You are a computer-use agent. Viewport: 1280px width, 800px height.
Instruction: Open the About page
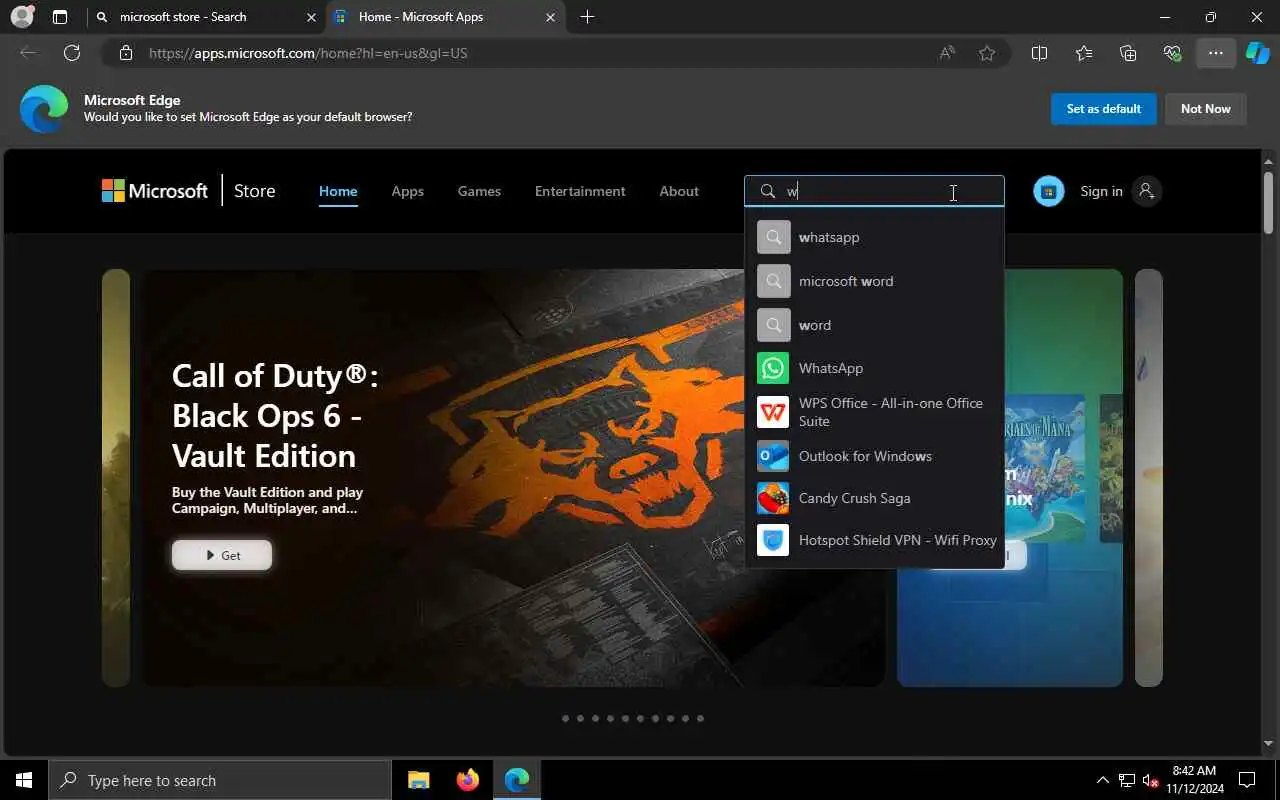pyautogui.click(x=679, y=191)
